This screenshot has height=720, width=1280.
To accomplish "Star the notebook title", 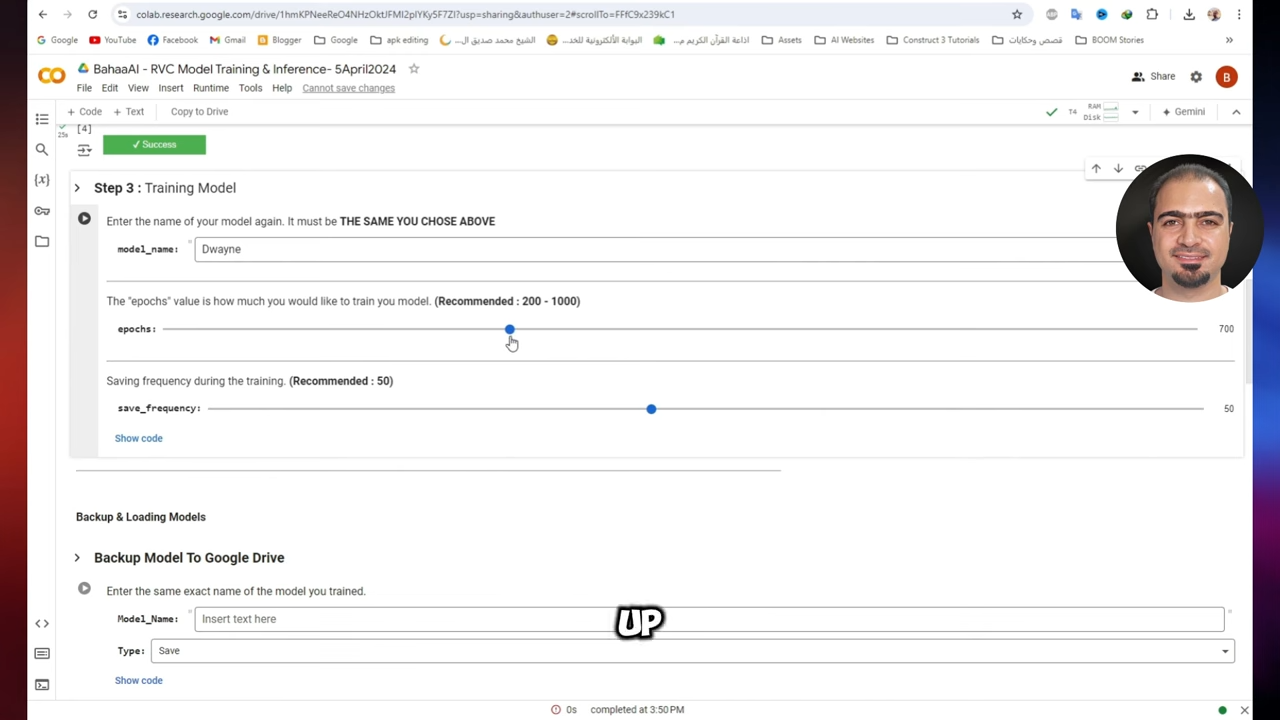I will tap(414, 69).
